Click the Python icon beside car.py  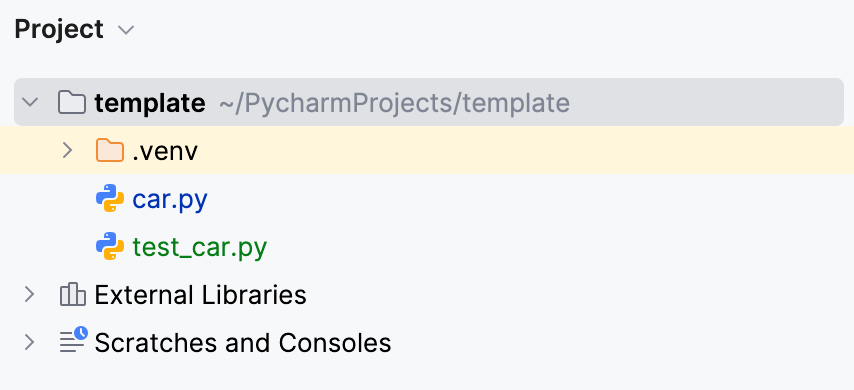pyautogui.click(x=109, y=198)
